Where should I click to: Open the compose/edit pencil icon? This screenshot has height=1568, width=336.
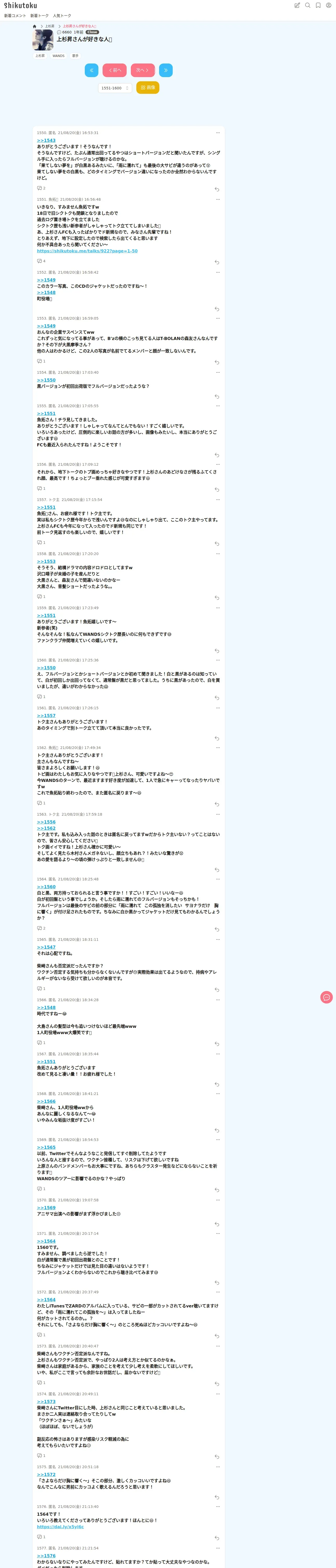(297, 5)
